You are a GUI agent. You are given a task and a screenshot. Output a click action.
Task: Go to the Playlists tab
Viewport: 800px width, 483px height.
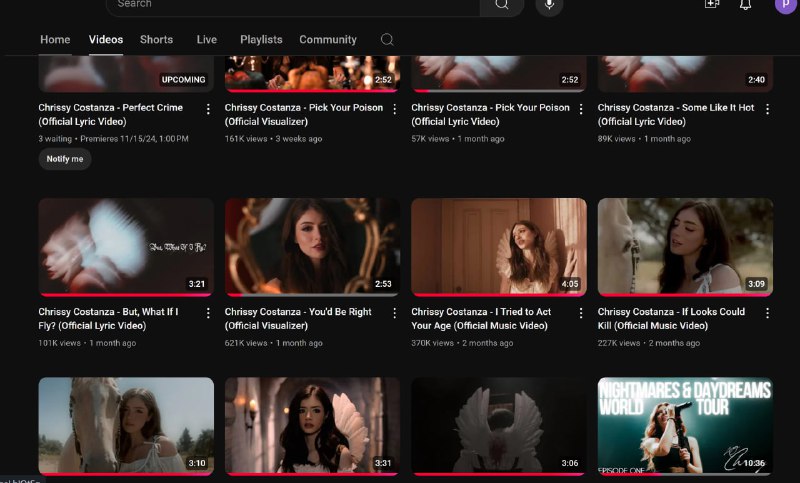click(261, 40)
